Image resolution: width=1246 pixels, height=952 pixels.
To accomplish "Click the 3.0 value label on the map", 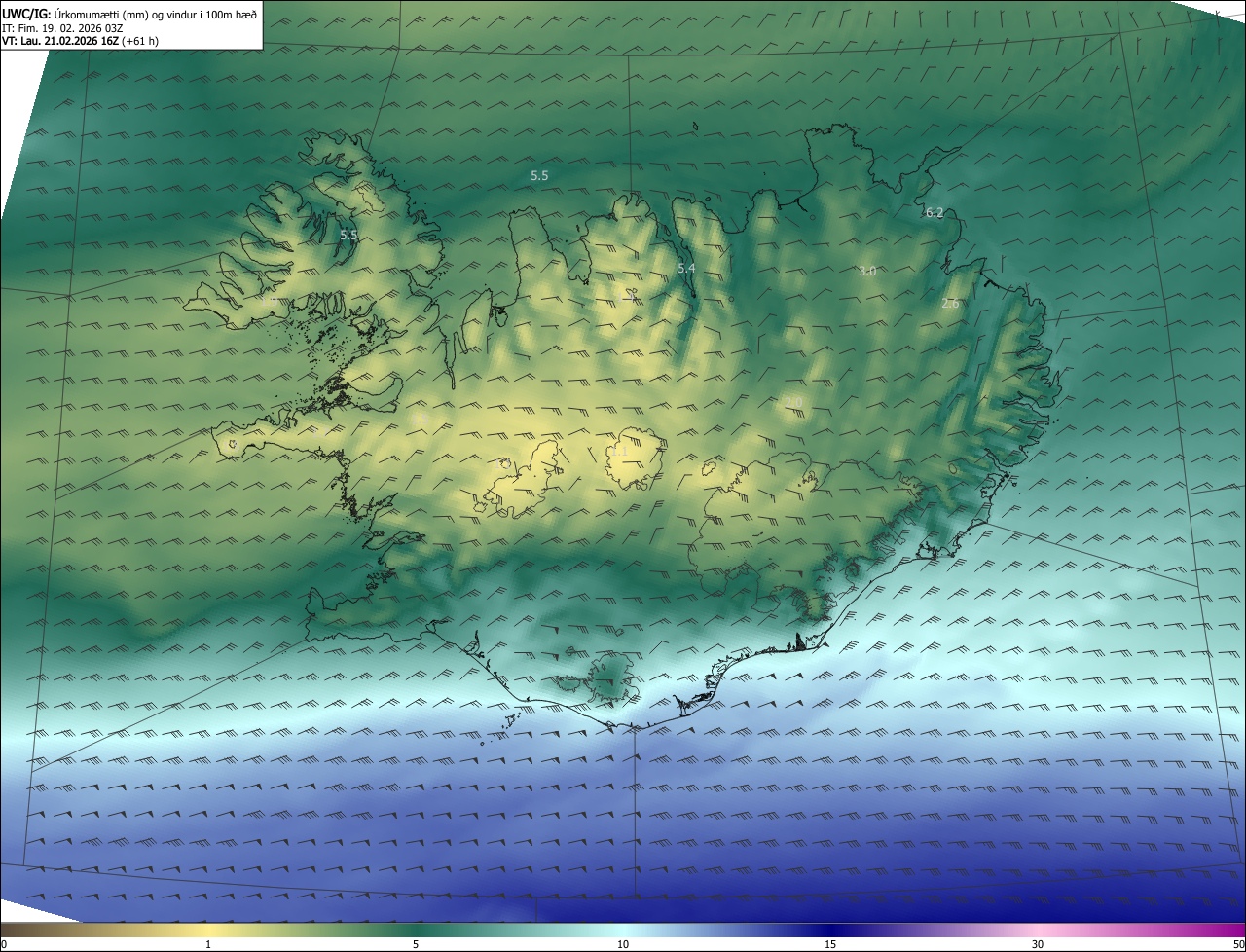I will pyautogui.click(x=867, y=271).
